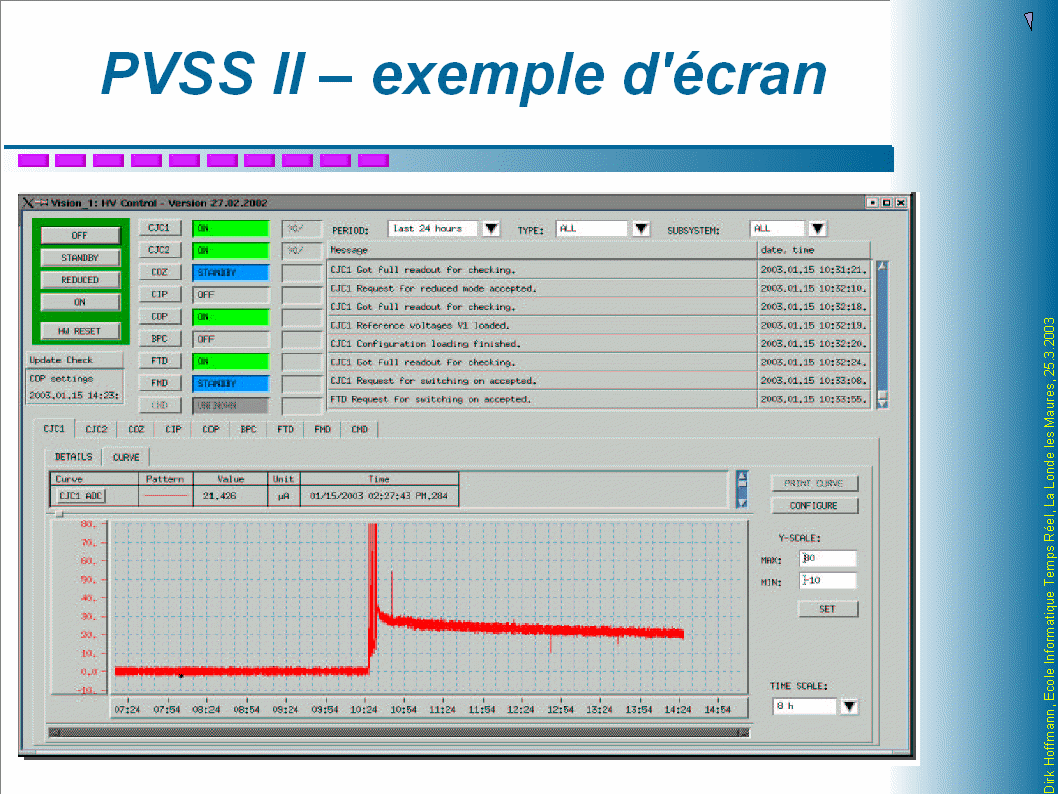Focus the Y-scale MAX input field
This screenshot has width=1058, height=794.
(828, 559)
